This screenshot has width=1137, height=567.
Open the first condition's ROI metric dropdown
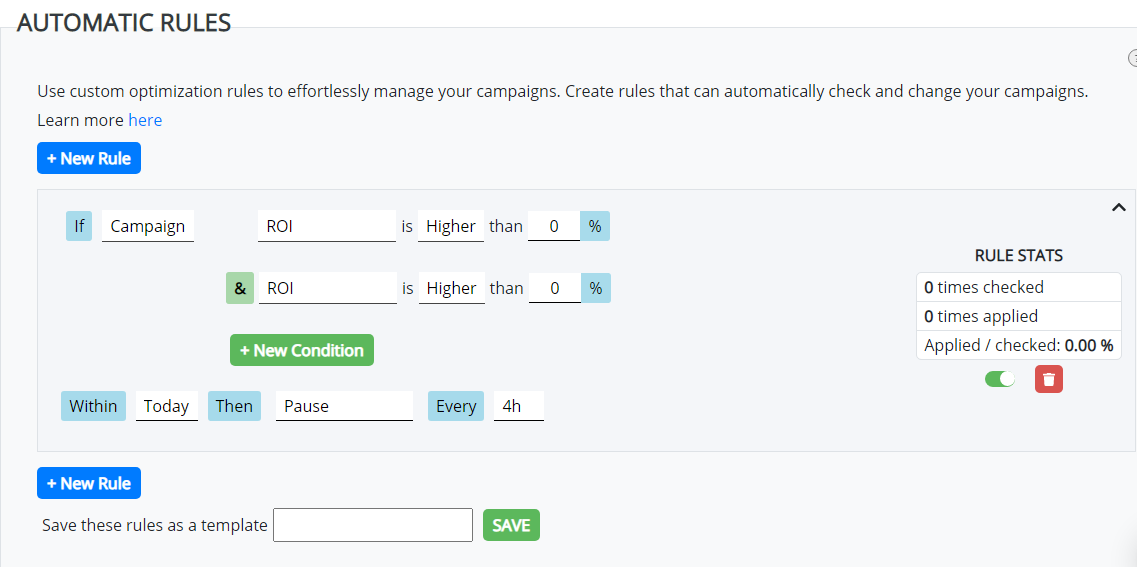(x=327, y=226)
